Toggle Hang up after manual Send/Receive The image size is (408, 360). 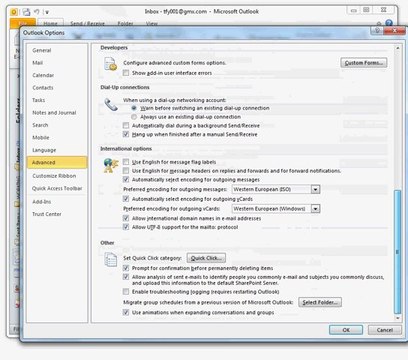click(x=126, y=134)
